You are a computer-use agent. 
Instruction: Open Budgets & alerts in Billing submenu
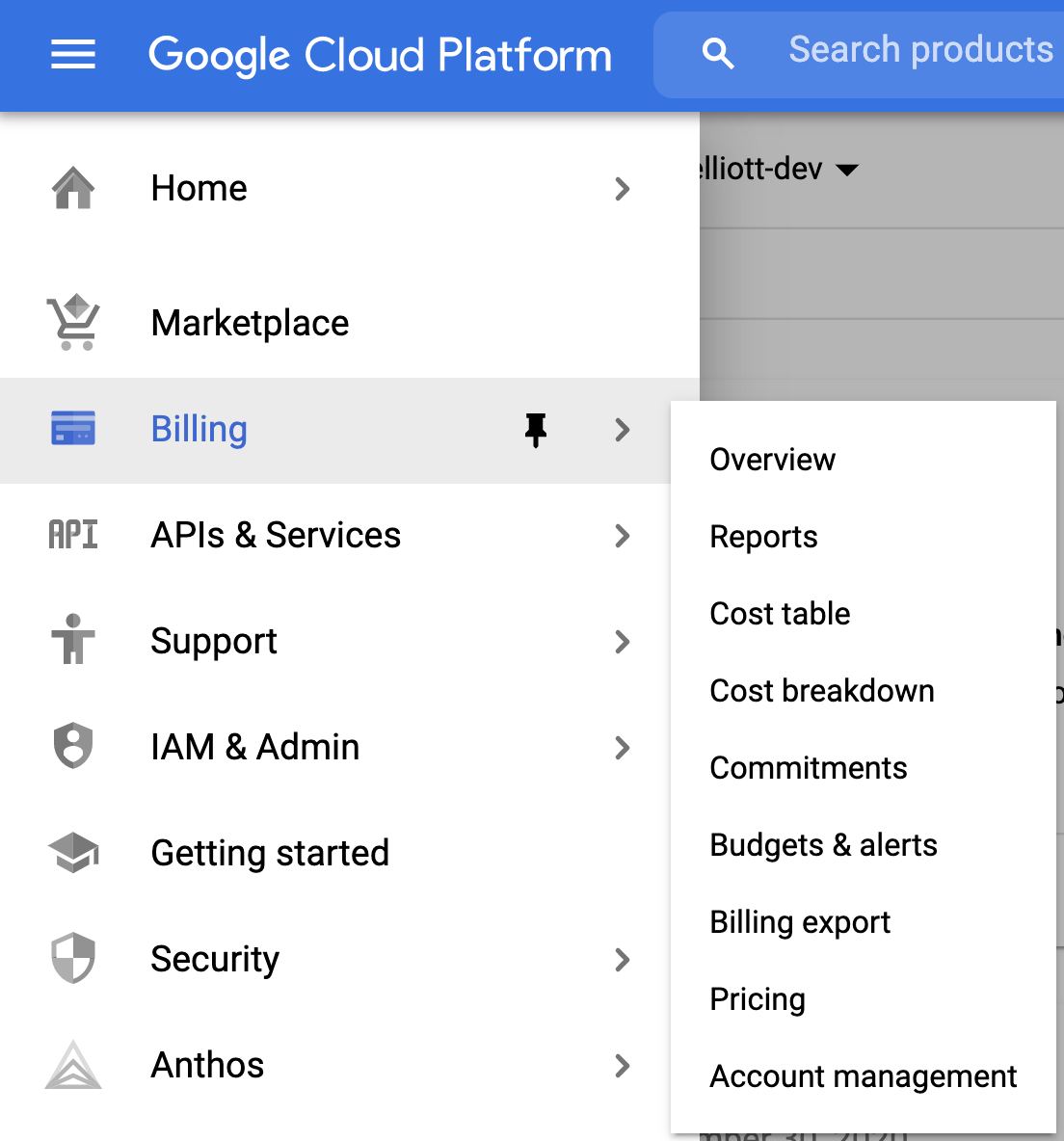tap(823, 845)
